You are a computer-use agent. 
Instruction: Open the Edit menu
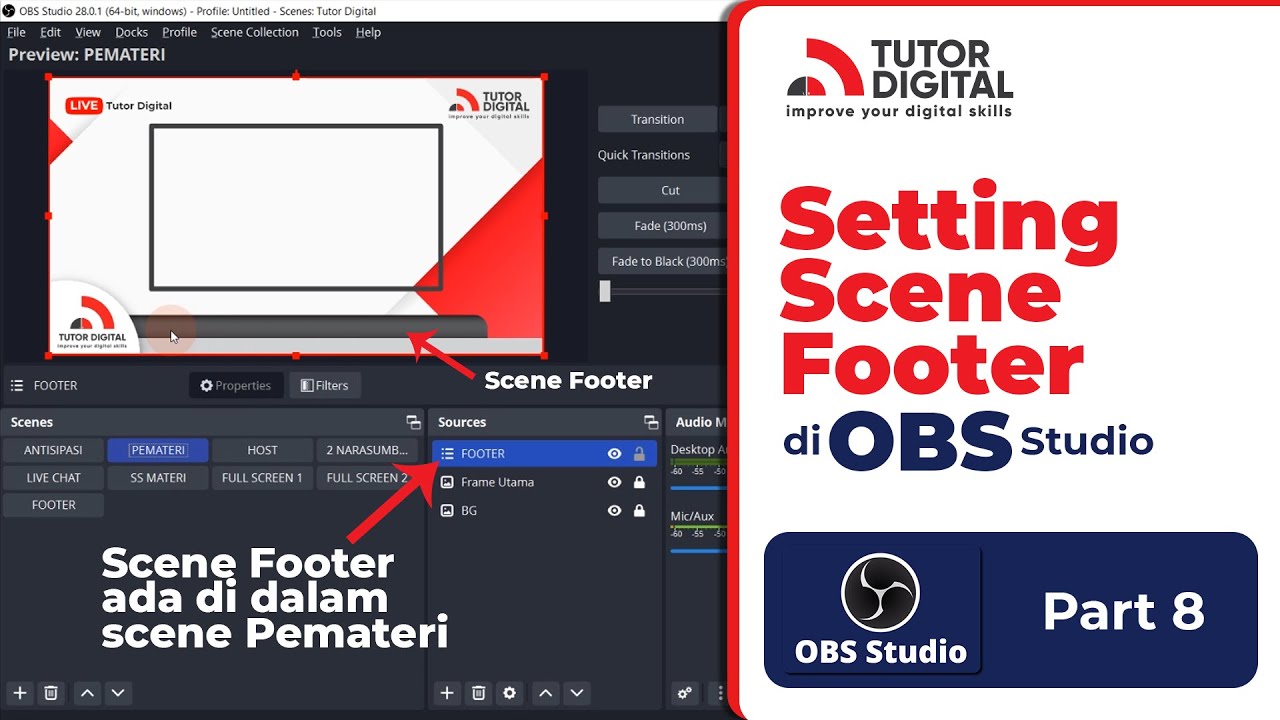pyautogui.click(x=50, y=32)
